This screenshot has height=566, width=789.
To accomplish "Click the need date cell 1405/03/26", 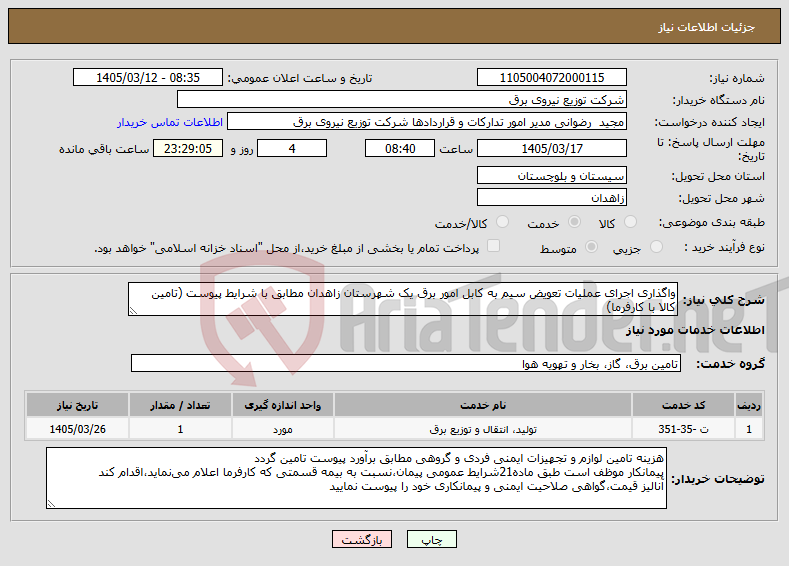I will 77,429.
